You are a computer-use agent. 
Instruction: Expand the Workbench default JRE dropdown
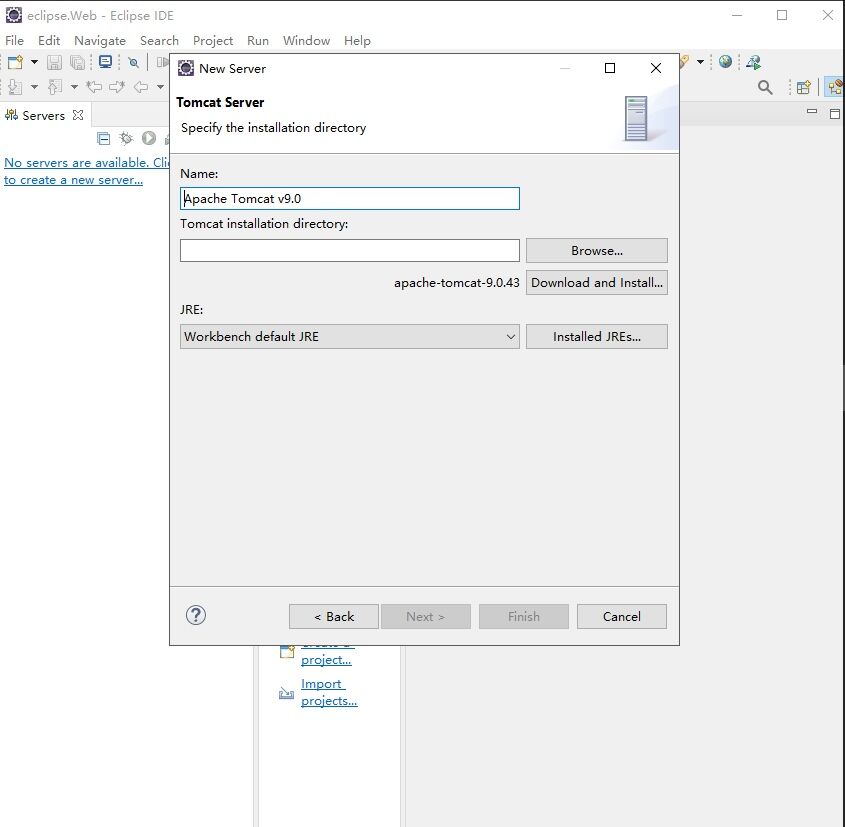(x=350, y=337)
